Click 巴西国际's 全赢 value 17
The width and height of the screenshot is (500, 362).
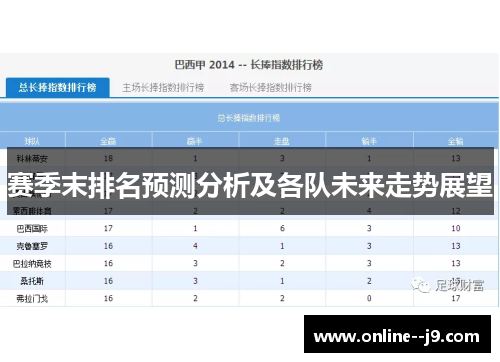[x=108, y=228]
